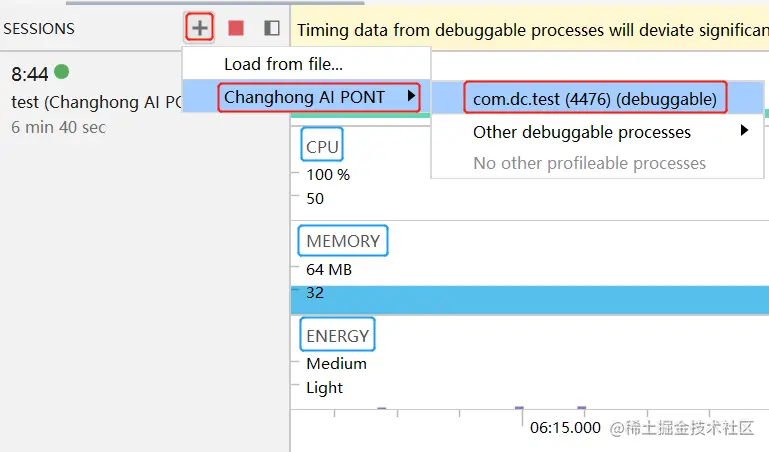Viewport: 769px width, 452px height.
Task: Select the 8:44 session entry
Action: click(x=29, y=74)
